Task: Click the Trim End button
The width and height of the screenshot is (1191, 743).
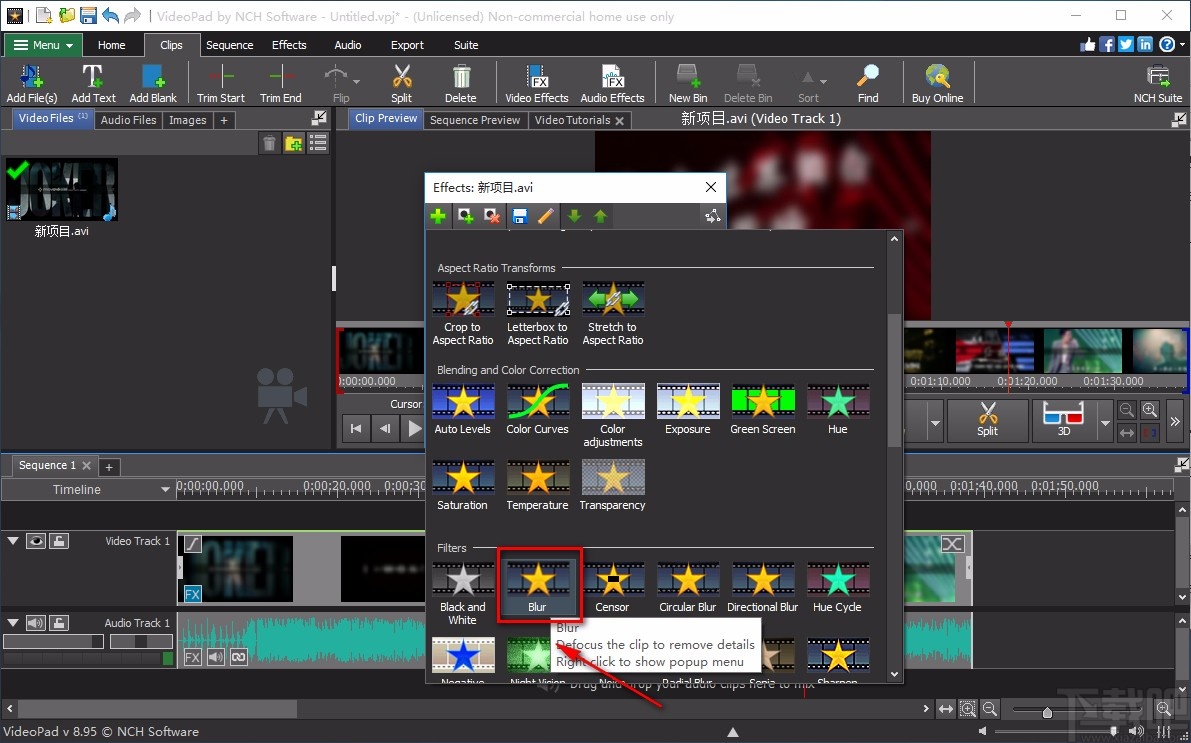Action: pyautogui.click(x=280, y=83)
